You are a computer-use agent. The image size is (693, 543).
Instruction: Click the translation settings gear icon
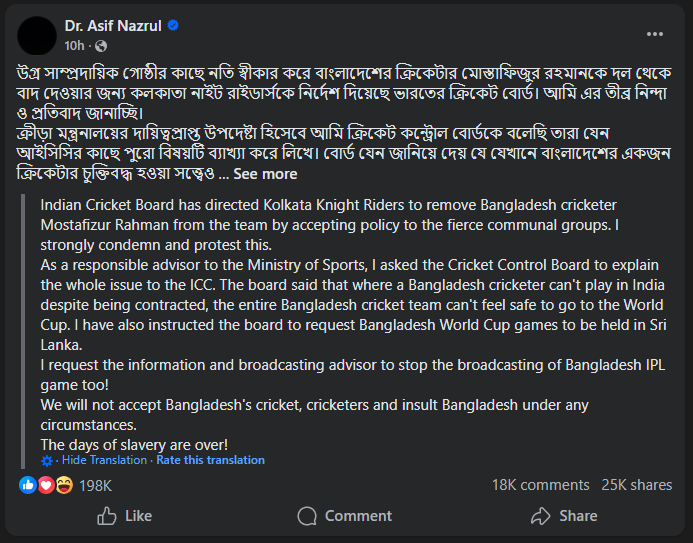point(47,460)
